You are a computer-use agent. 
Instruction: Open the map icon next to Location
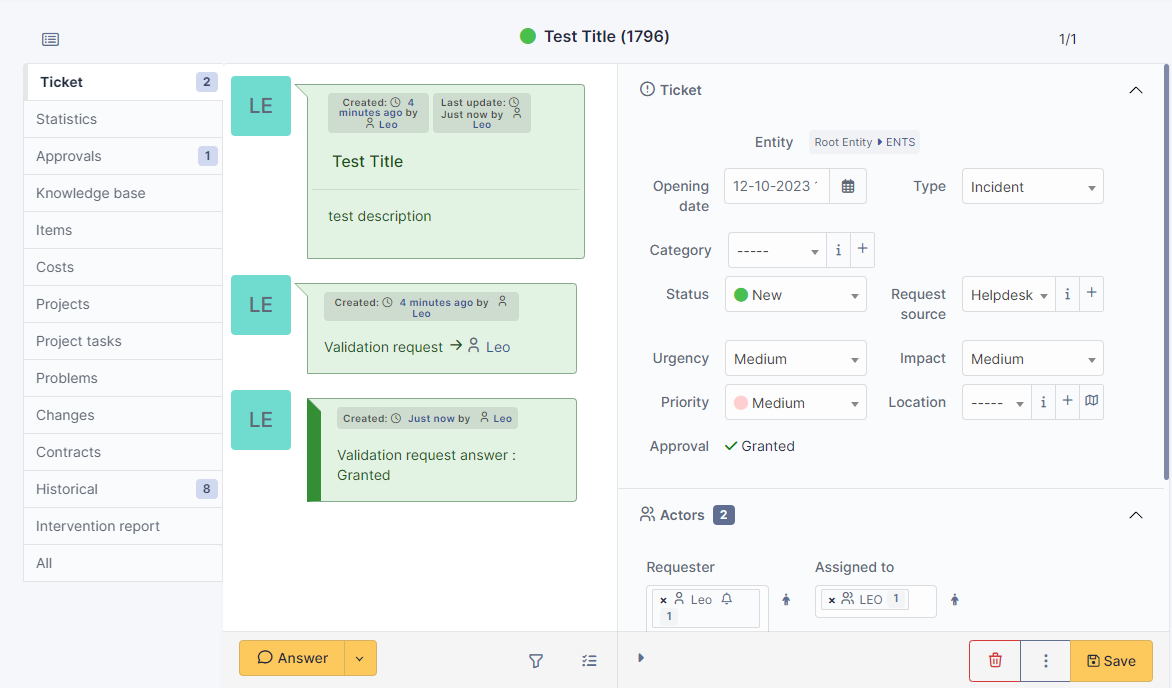point(1091,401)
